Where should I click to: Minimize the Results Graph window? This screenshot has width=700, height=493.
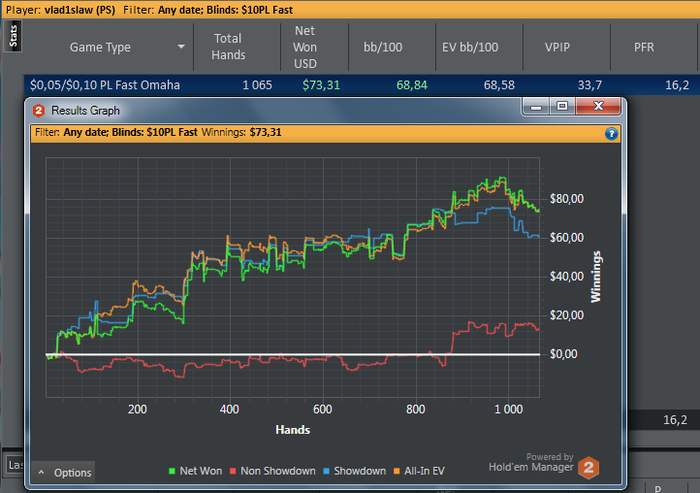click(536, 106)
